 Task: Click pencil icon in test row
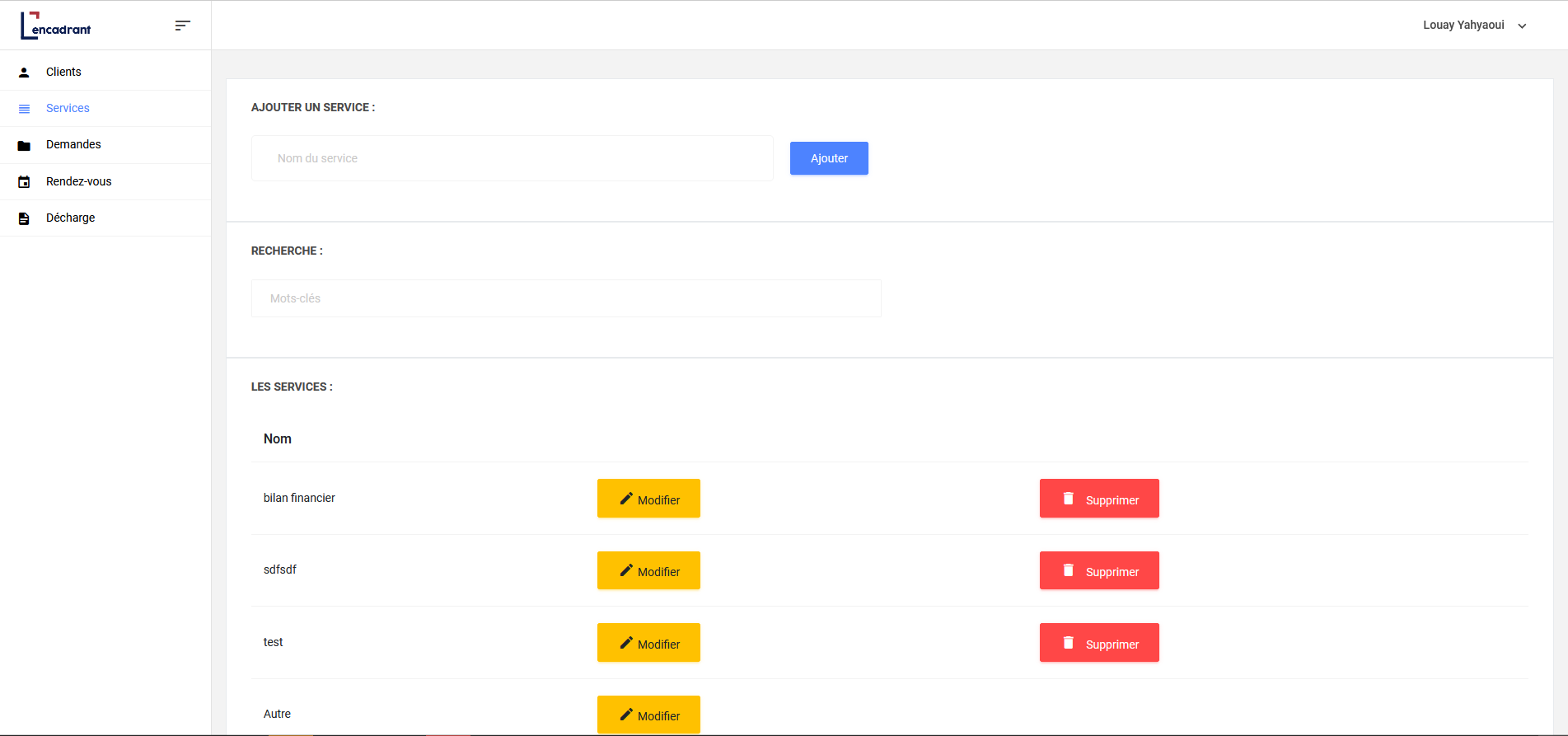pyautogui.click(x=626, y=643)
